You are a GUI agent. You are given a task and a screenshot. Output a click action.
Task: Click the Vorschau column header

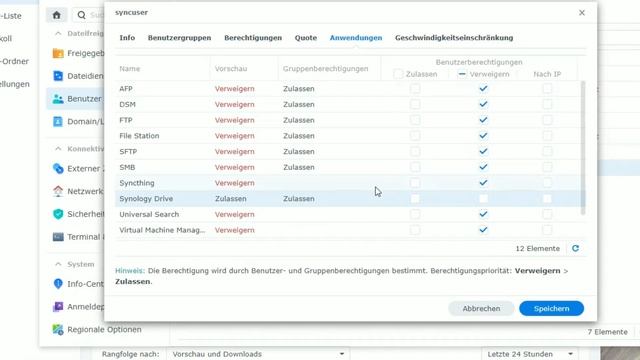point(231,69)
